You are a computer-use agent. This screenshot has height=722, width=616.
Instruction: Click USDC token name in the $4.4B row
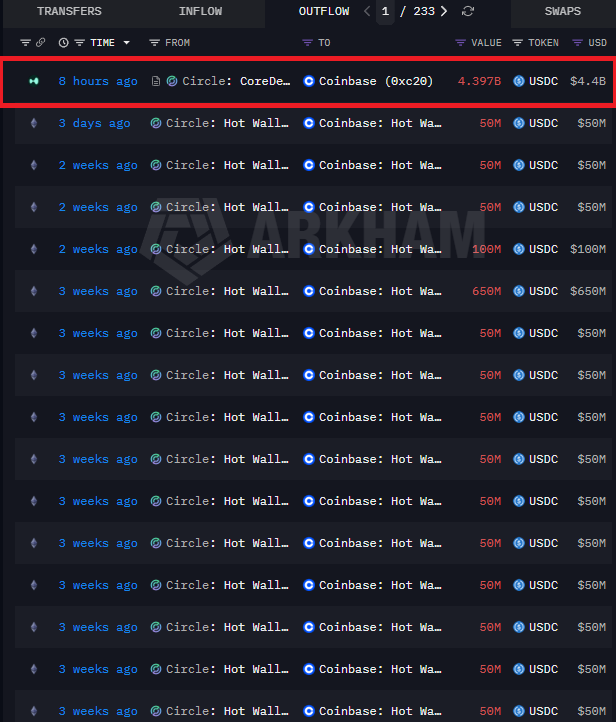pos(543,81)
